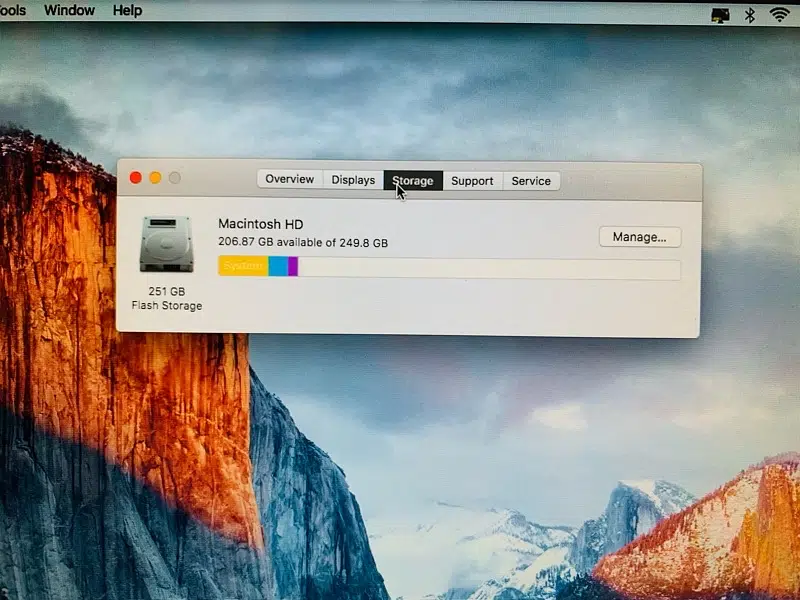The height and width of the screenshot is (600, 800).
Task: Click the 206.87 GB available text
Action: pyautogui.click(x=302, y=243)
